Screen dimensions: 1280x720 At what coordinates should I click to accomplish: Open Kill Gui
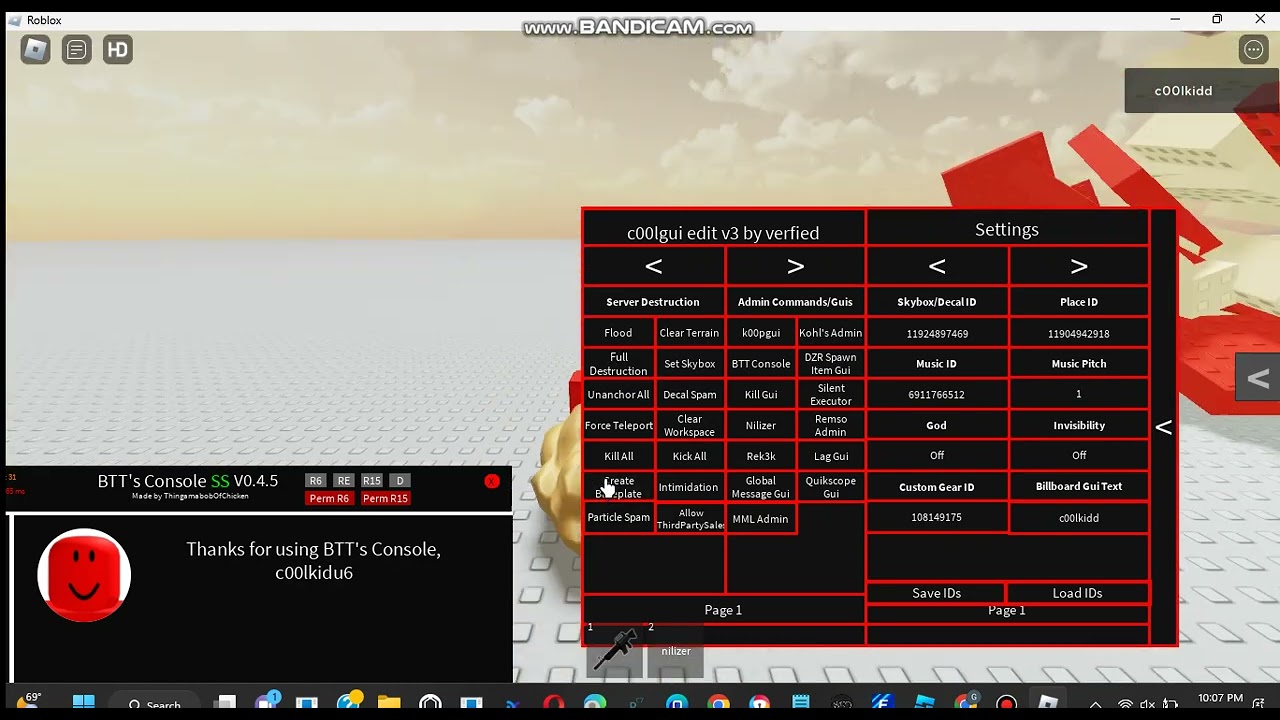coord(760,395)
